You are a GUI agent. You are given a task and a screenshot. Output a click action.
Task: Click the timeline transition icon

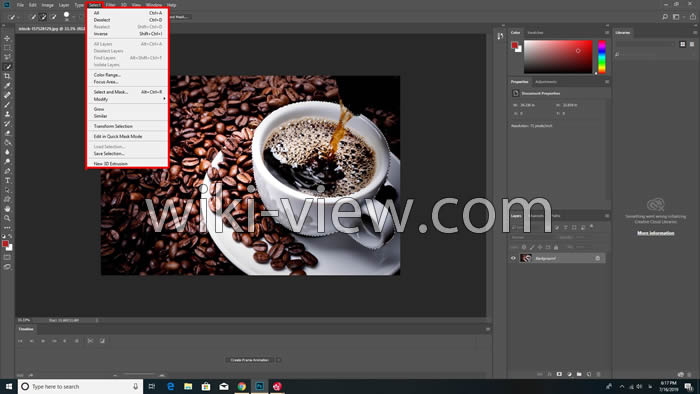(102, 341)
